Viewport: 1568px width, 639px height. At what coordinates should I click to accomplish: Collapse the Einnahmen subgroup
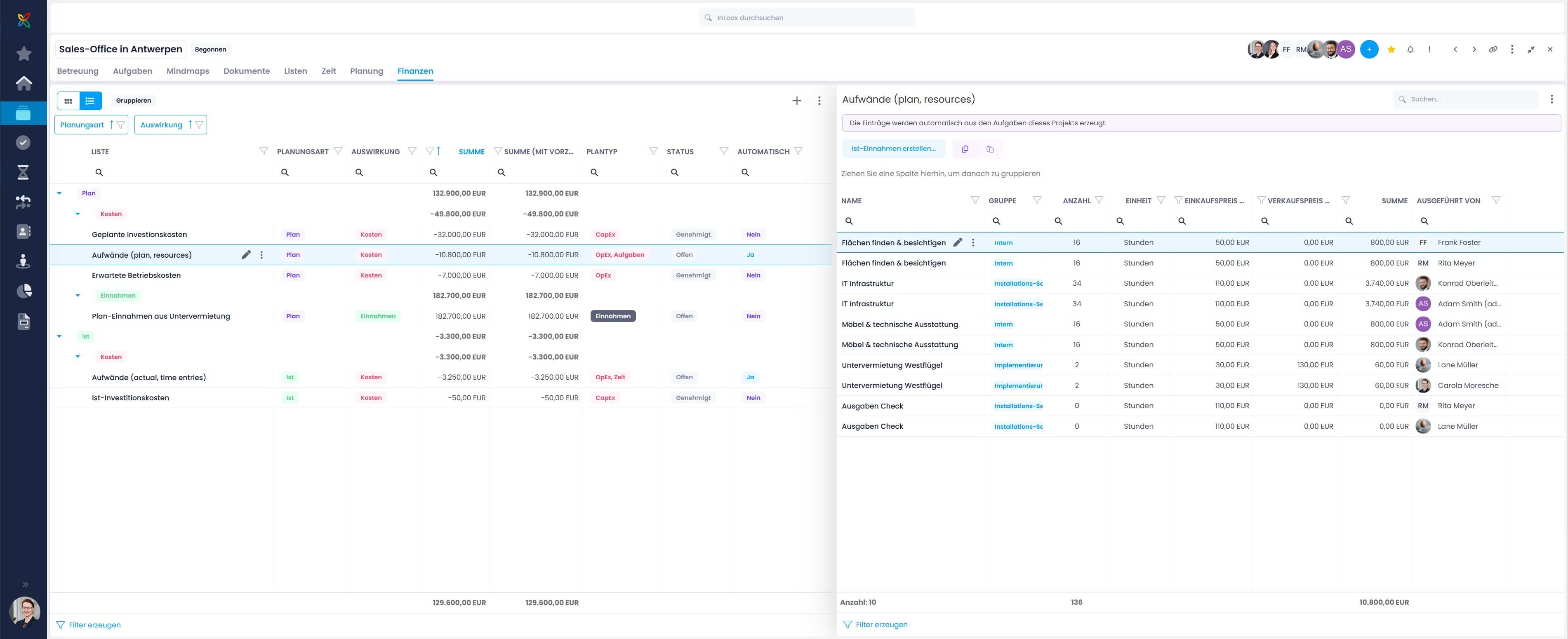(78, 296)
